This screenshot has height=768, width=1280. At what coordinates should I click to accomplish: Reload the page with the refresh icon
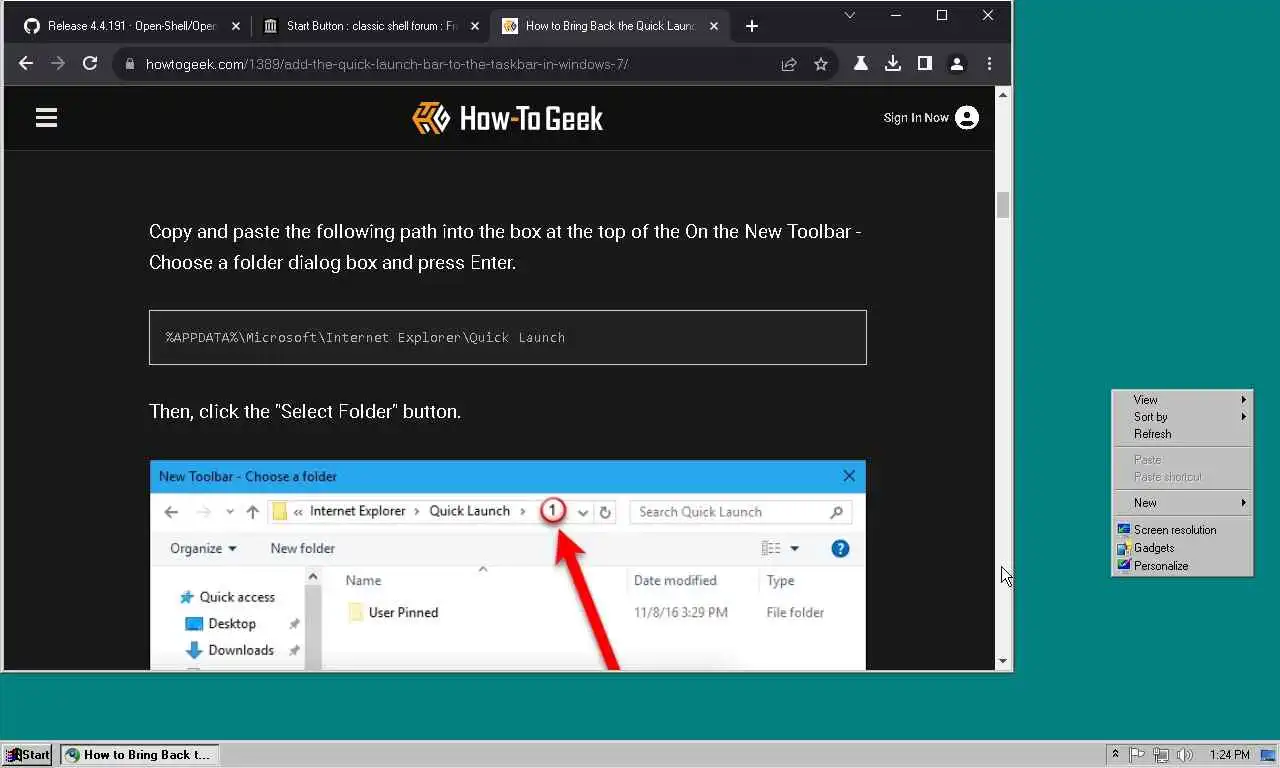click(x=90, y=63)
